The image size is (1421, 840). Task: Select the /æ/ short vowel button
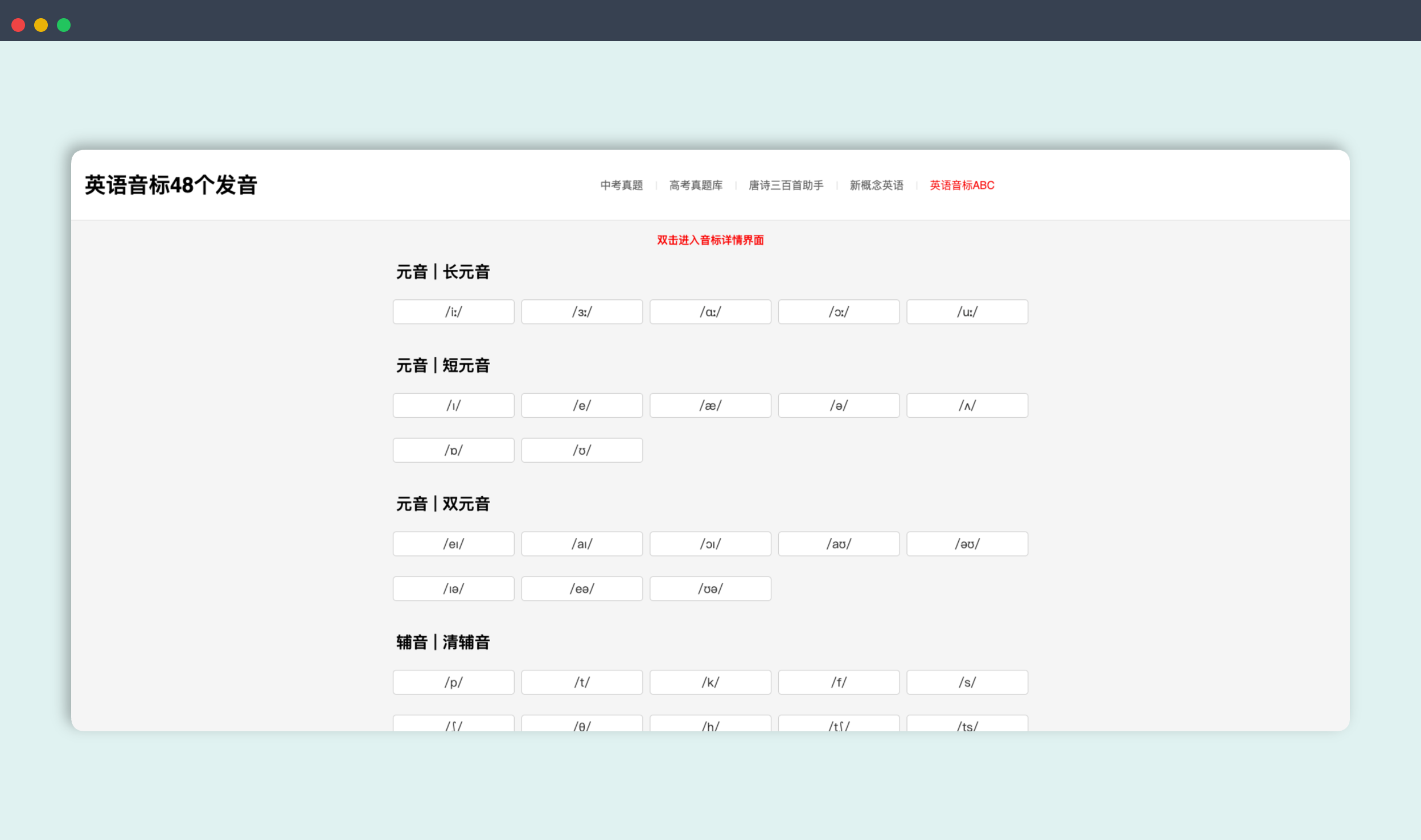pos(710,406)
